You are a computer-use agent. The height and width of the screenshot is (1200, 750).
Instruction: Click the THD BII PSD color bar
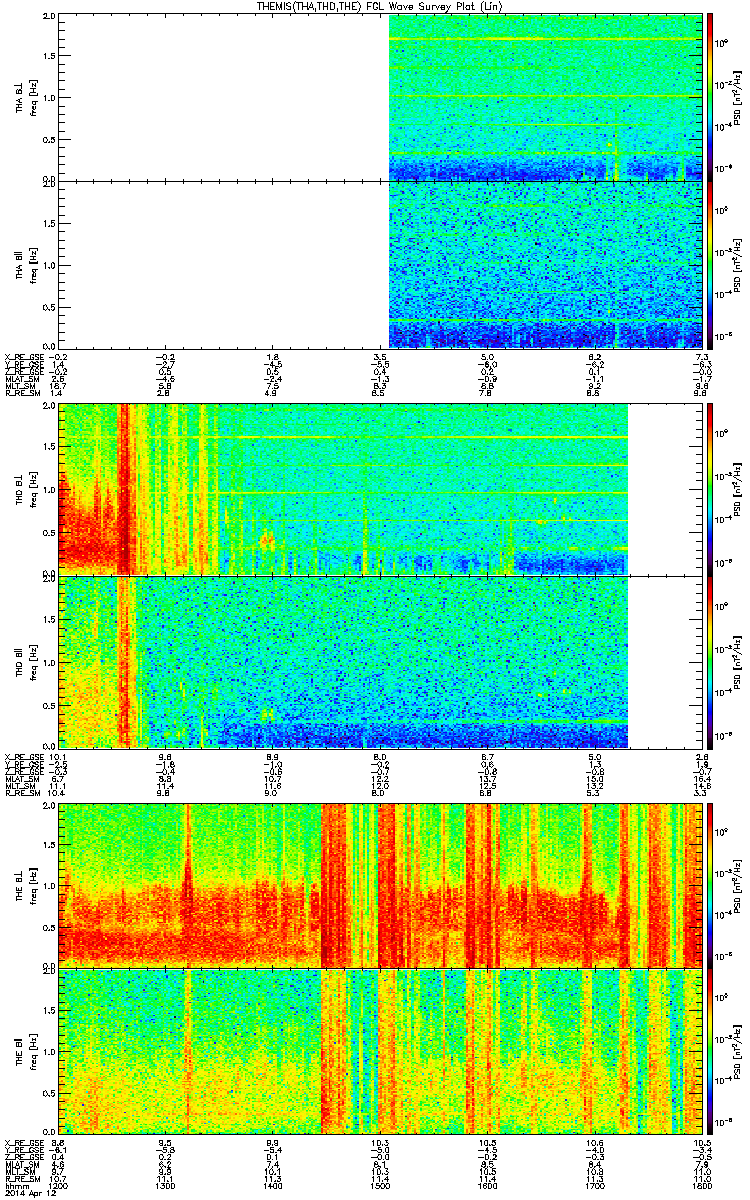tap(710, 661)
